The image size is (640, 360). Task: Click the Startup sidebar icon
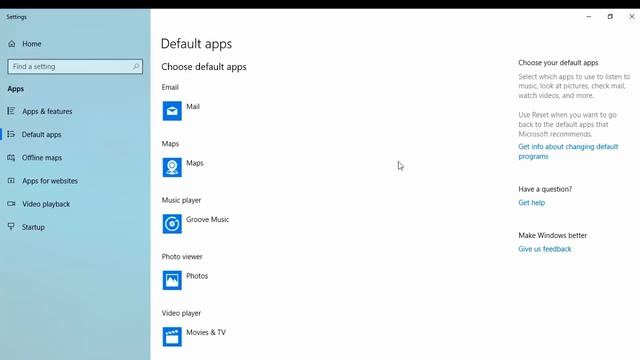[x=11, y=227]
